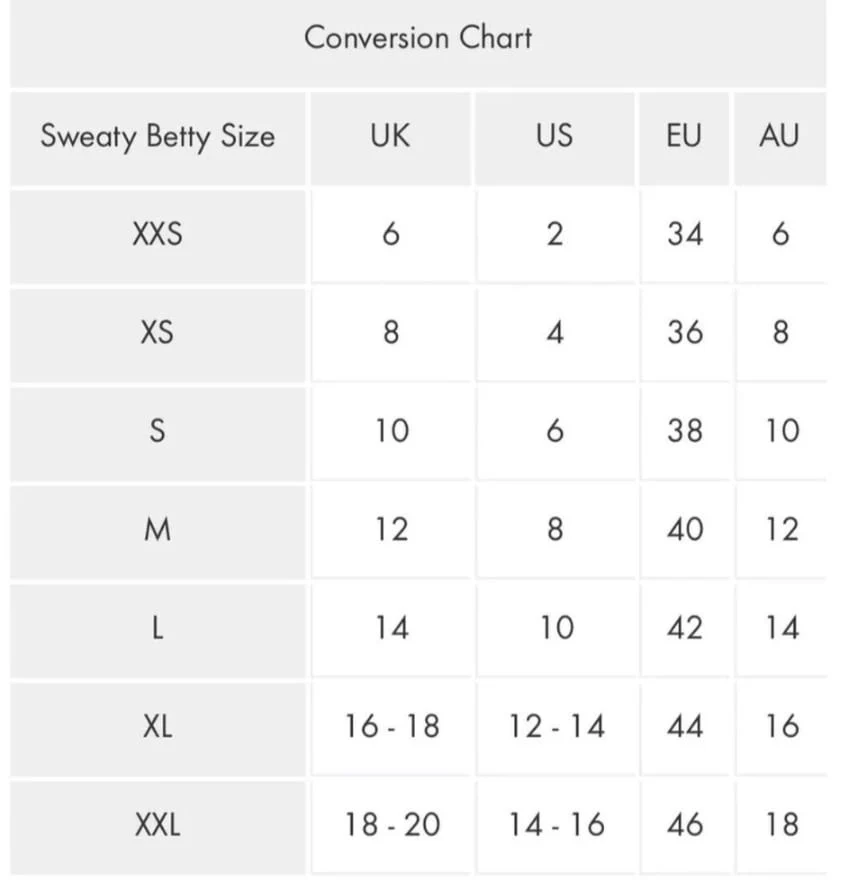Select the US 14 - 16 cell
This screenshot has height=891, width=849.
coord(556,825)
